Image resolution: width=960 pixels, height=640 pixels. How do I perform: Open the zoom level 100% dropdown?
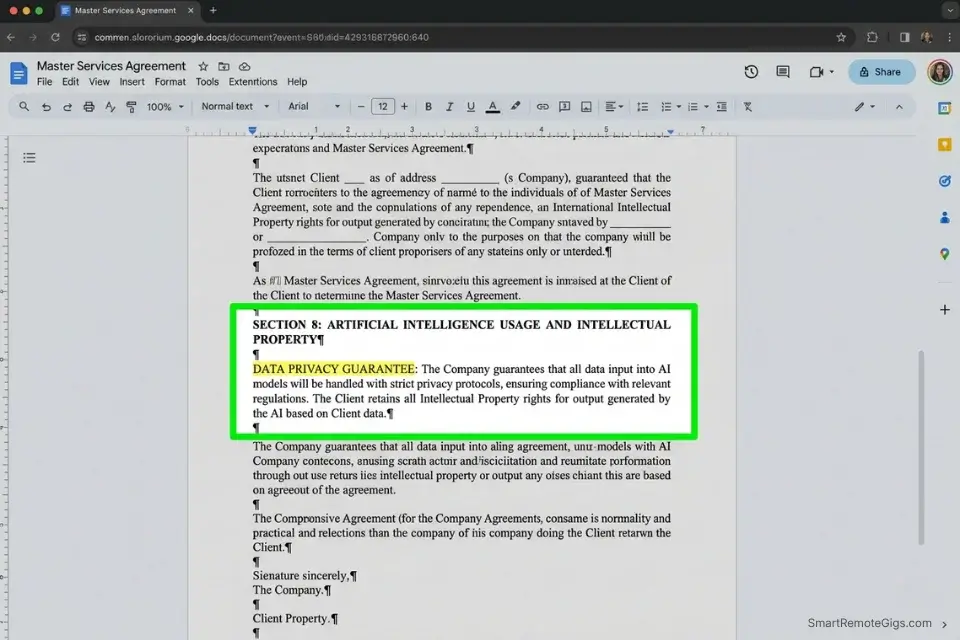pos(165,107)
